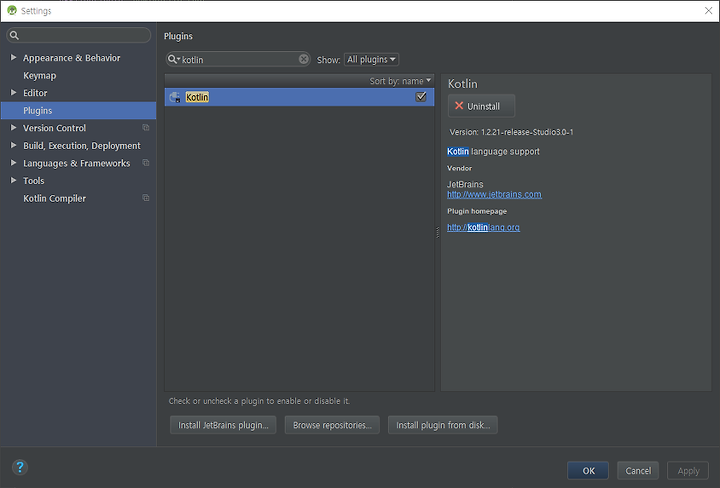Click the Cancel button
The height and width of the screenshot is (488, 720).
coord(638,471)
